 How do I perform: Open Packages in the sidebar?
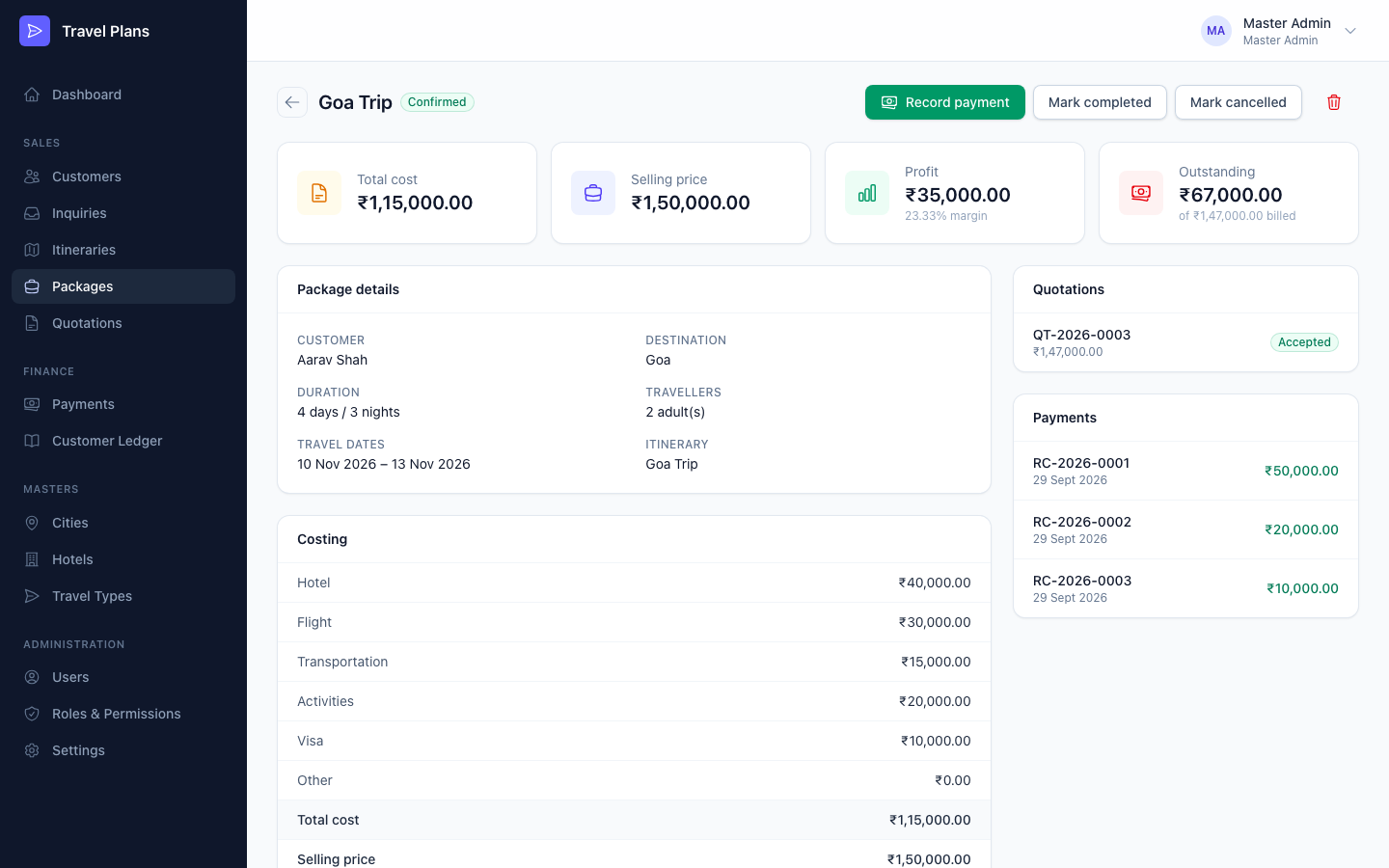pos(123,286)
